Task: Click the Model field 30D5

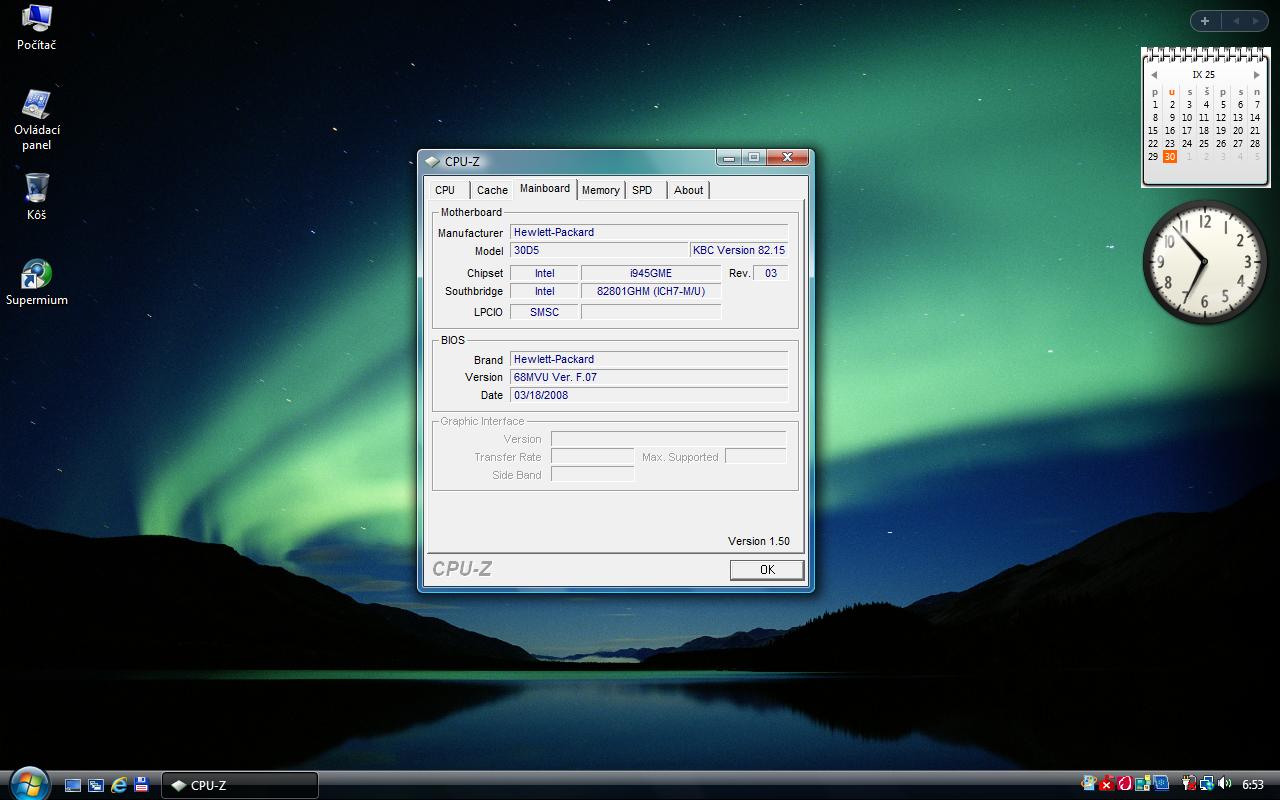Action: [x=599, y=250]
